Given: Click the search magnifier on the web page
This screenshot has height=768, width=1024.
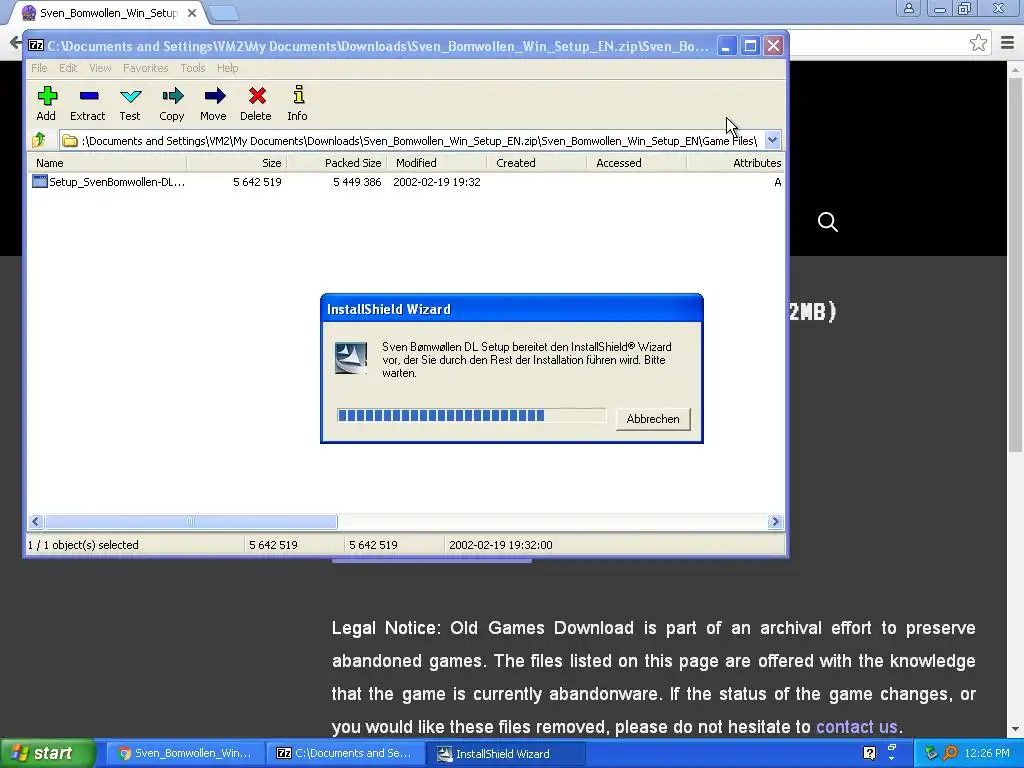Looking at the screenshot, I should point(827,222).
